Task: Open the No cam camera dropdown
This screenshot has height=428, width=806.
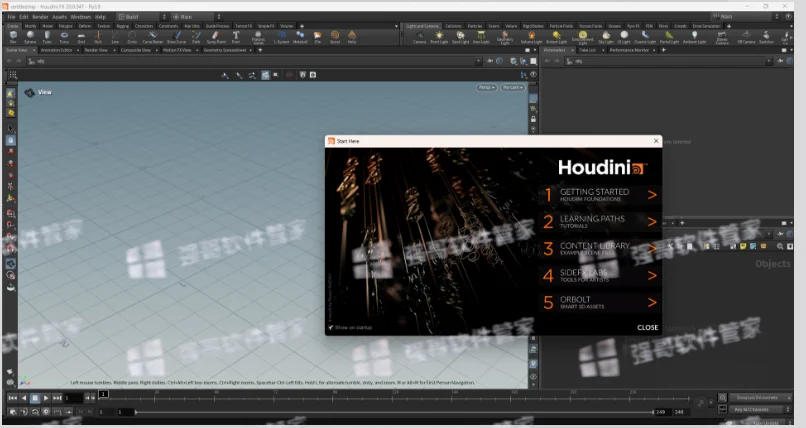Action: click(x=512, y=87)
